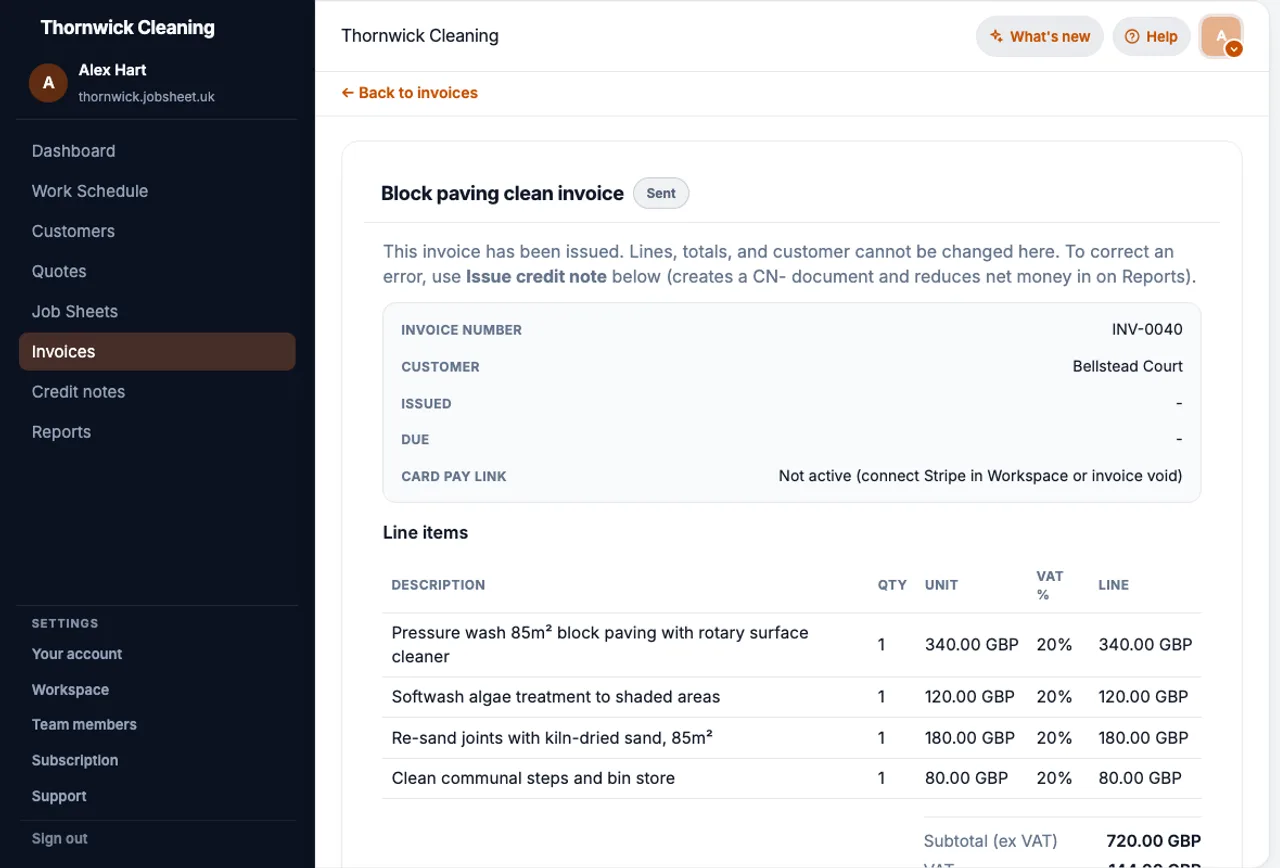Click the What's new button
This screenshot has height=868, width=1280.
pyautogui.click(x=1040, y=37)
